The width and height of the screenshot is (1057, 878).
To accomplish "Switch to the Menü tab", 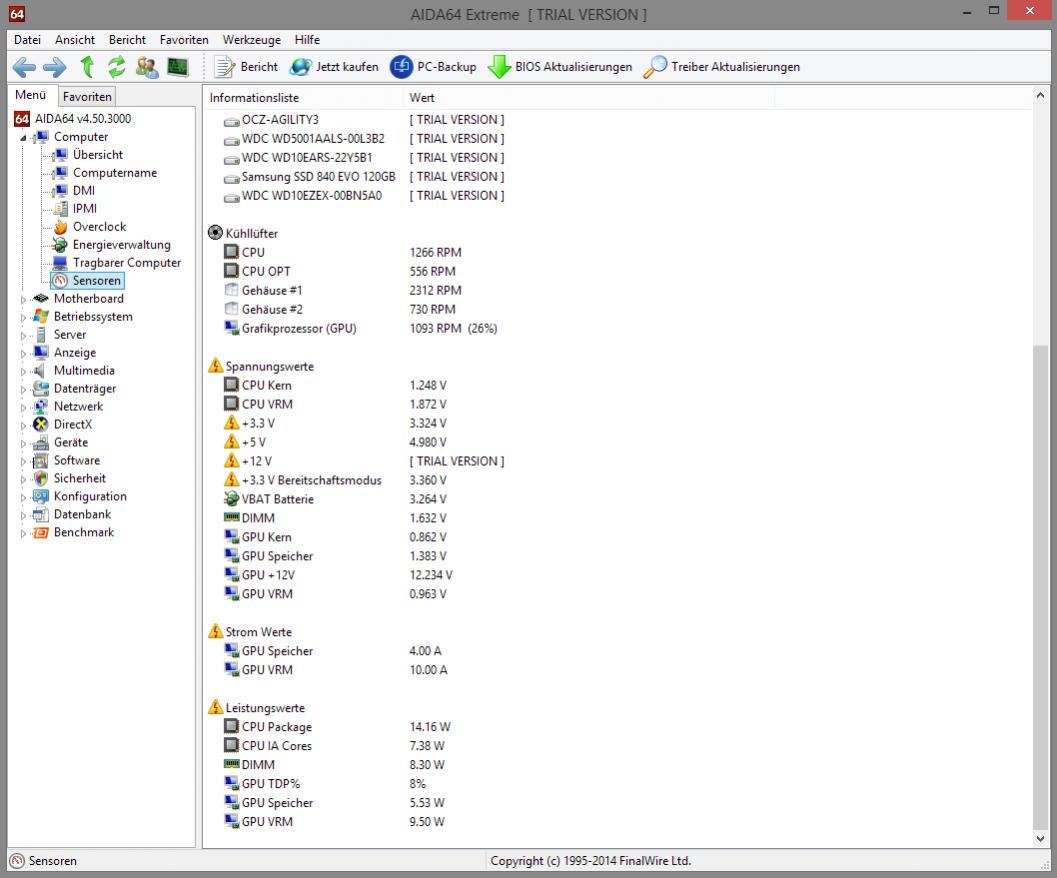I will [31, 95].
